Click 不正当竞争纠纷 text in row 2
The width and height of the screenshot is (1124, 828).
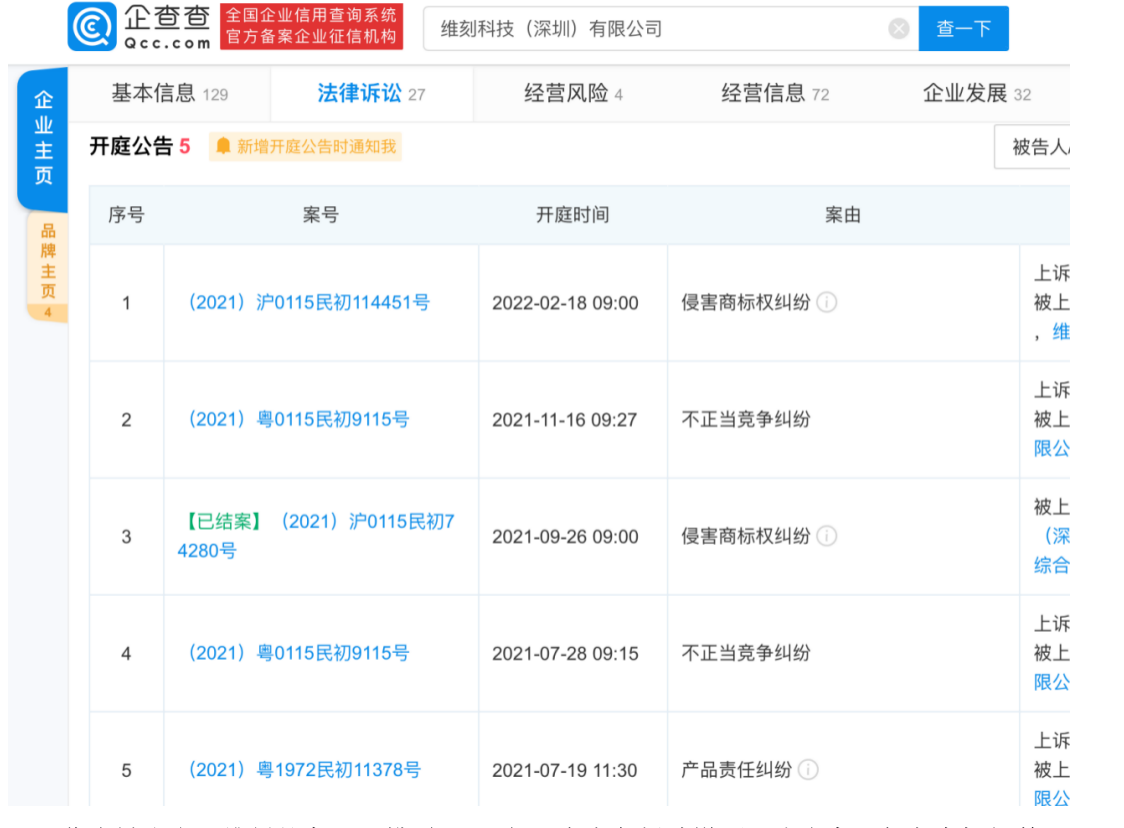[746, 419]
